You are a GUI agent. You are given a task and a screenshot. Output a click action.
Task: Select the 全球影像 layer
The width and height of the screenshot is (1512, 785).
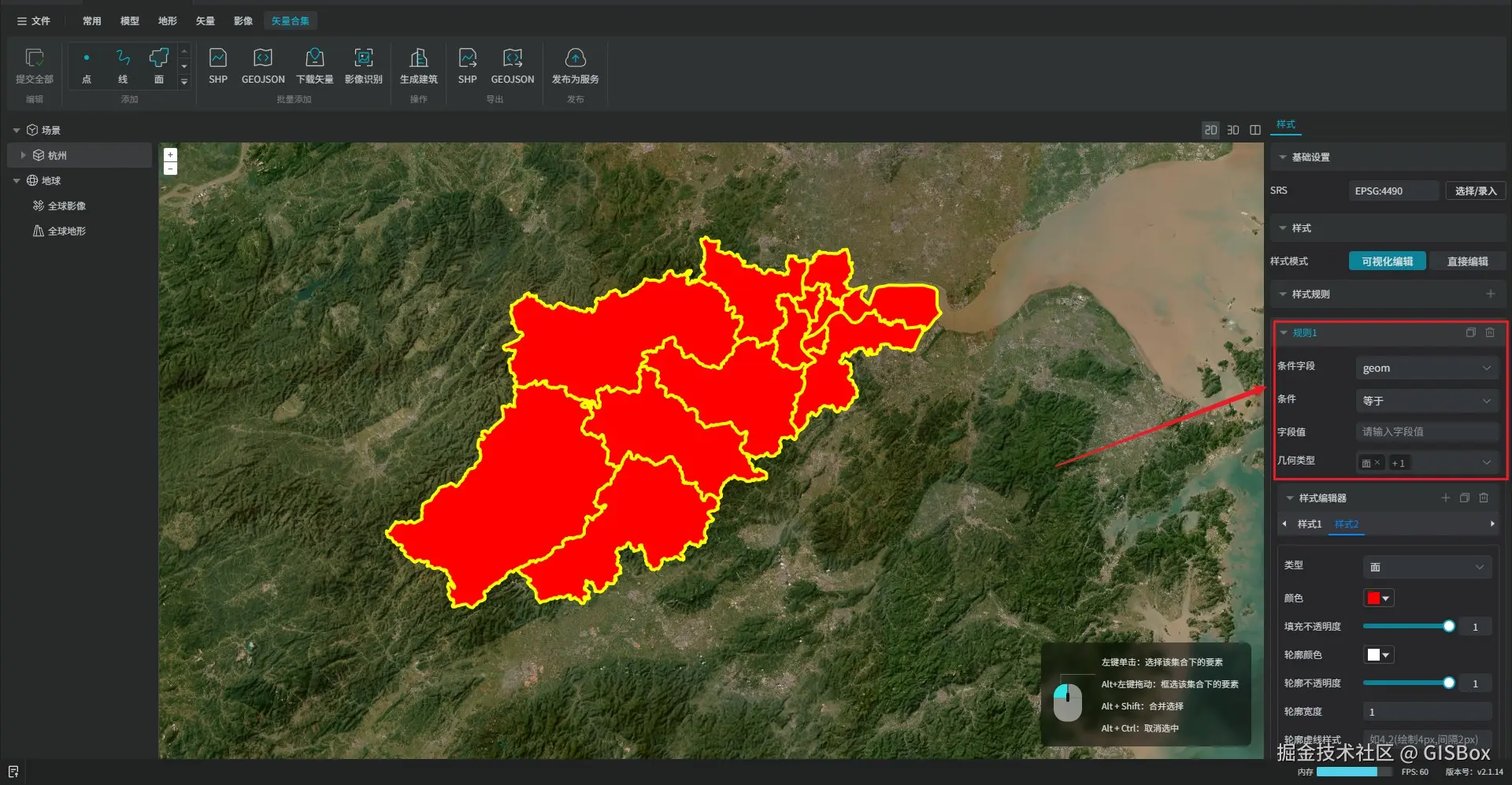point(67,206)
